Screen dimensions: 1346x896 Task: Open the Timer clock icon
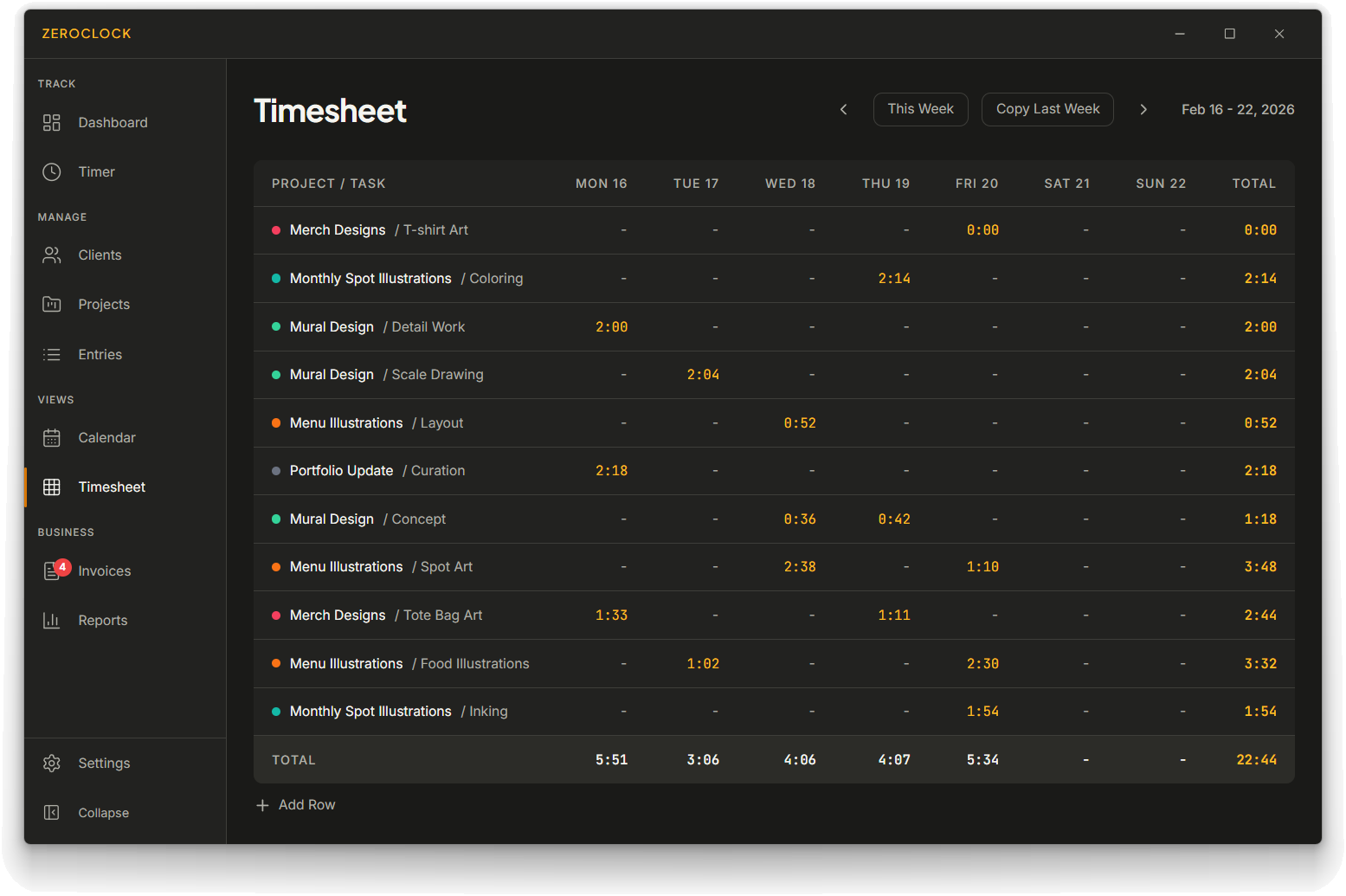[x=52, y=172]
